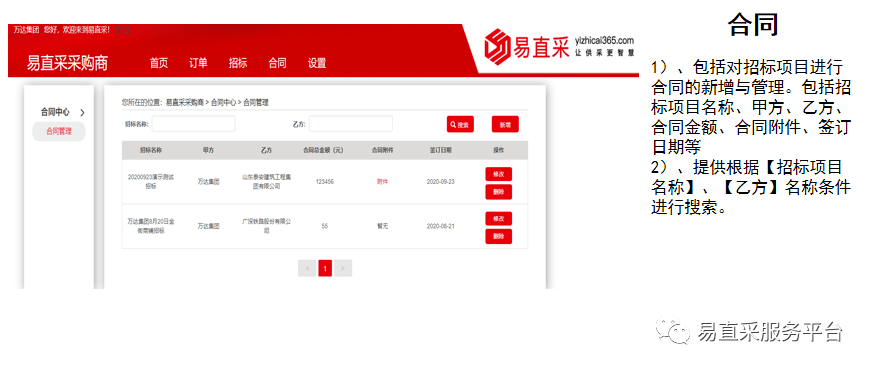Click the 搜索 search button

(x=460, y=125)
